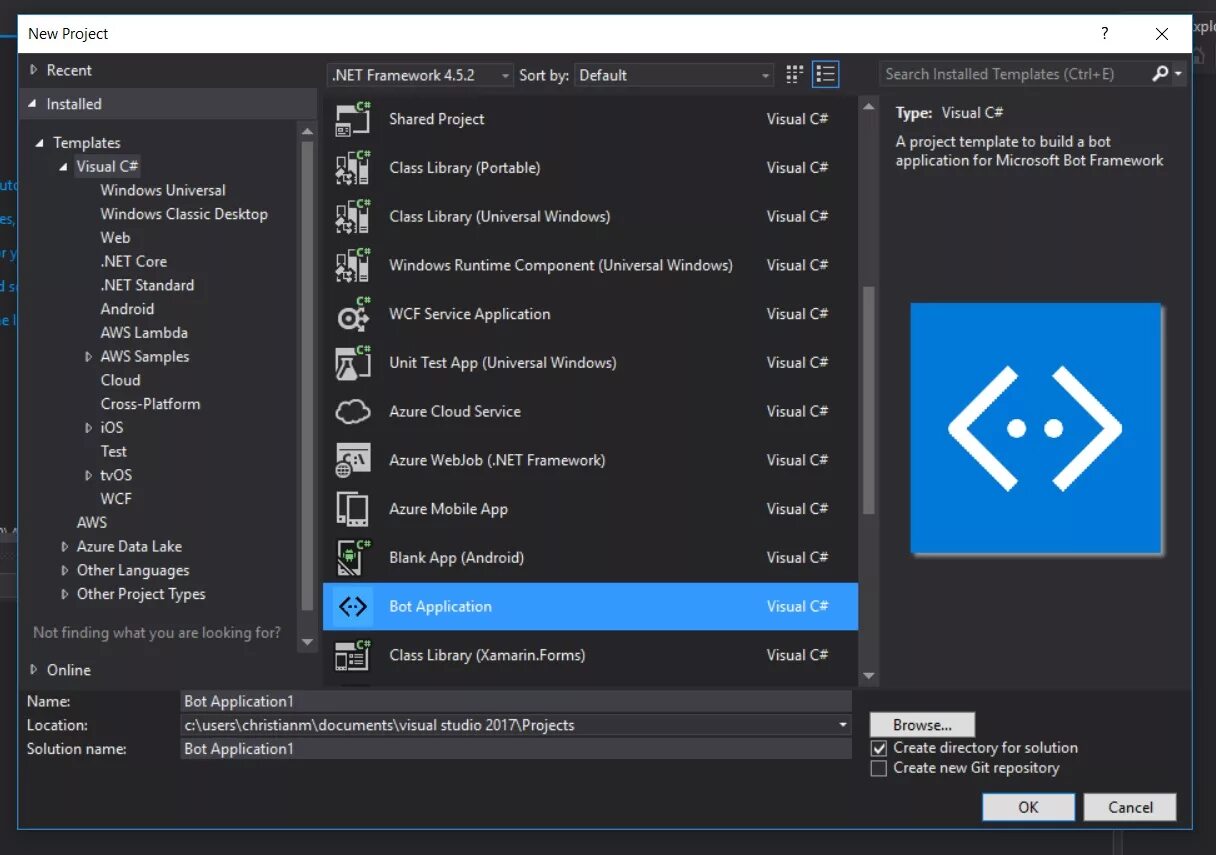
Task: Enable Create new Git repository checkbox
Action: click(879, 768)
